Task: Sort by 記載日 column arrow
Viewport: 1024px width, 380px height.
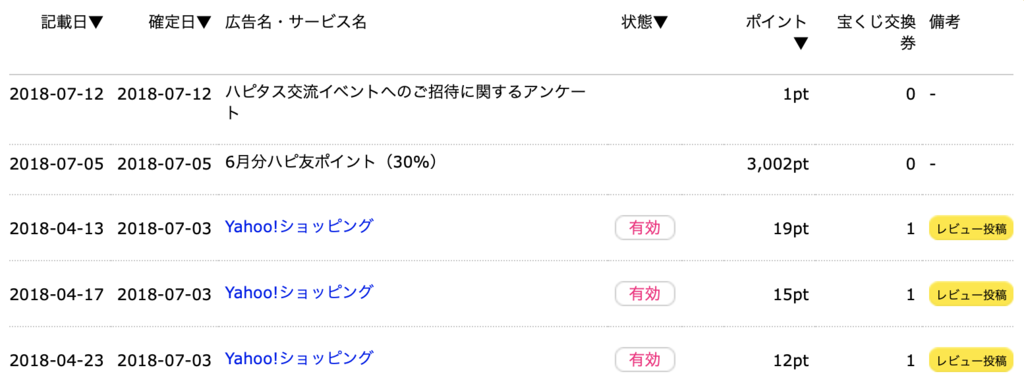Action: (96, 23)
